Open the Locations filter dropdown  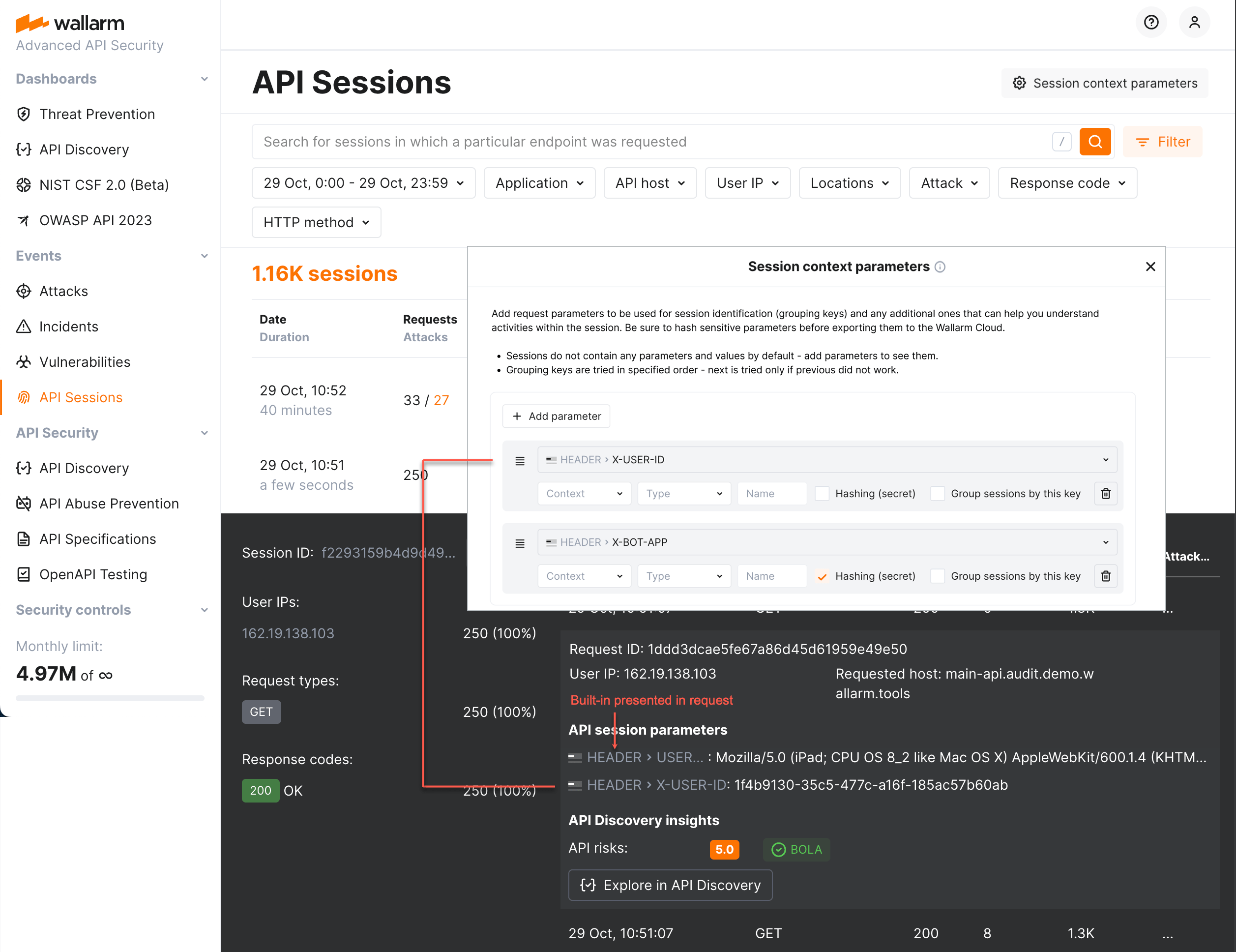[x=850, y=183]
